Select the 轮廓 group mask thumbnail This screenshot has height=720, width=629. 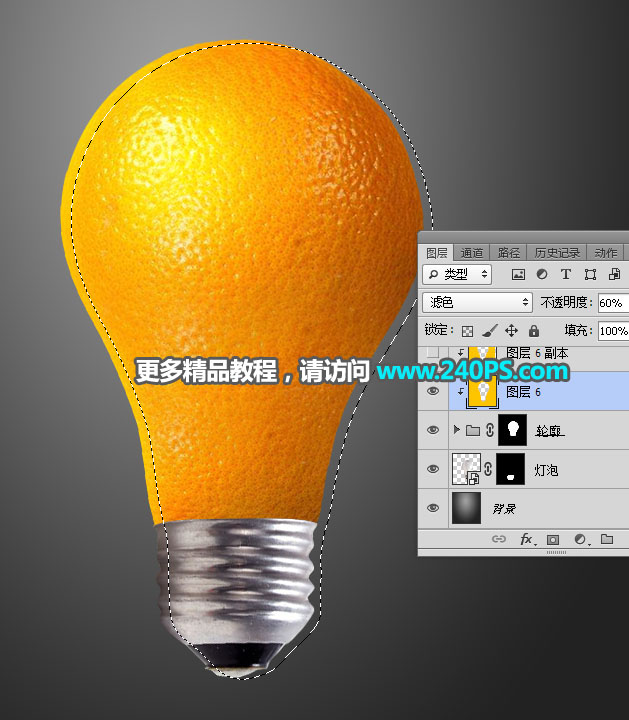[x=512, y=430]
